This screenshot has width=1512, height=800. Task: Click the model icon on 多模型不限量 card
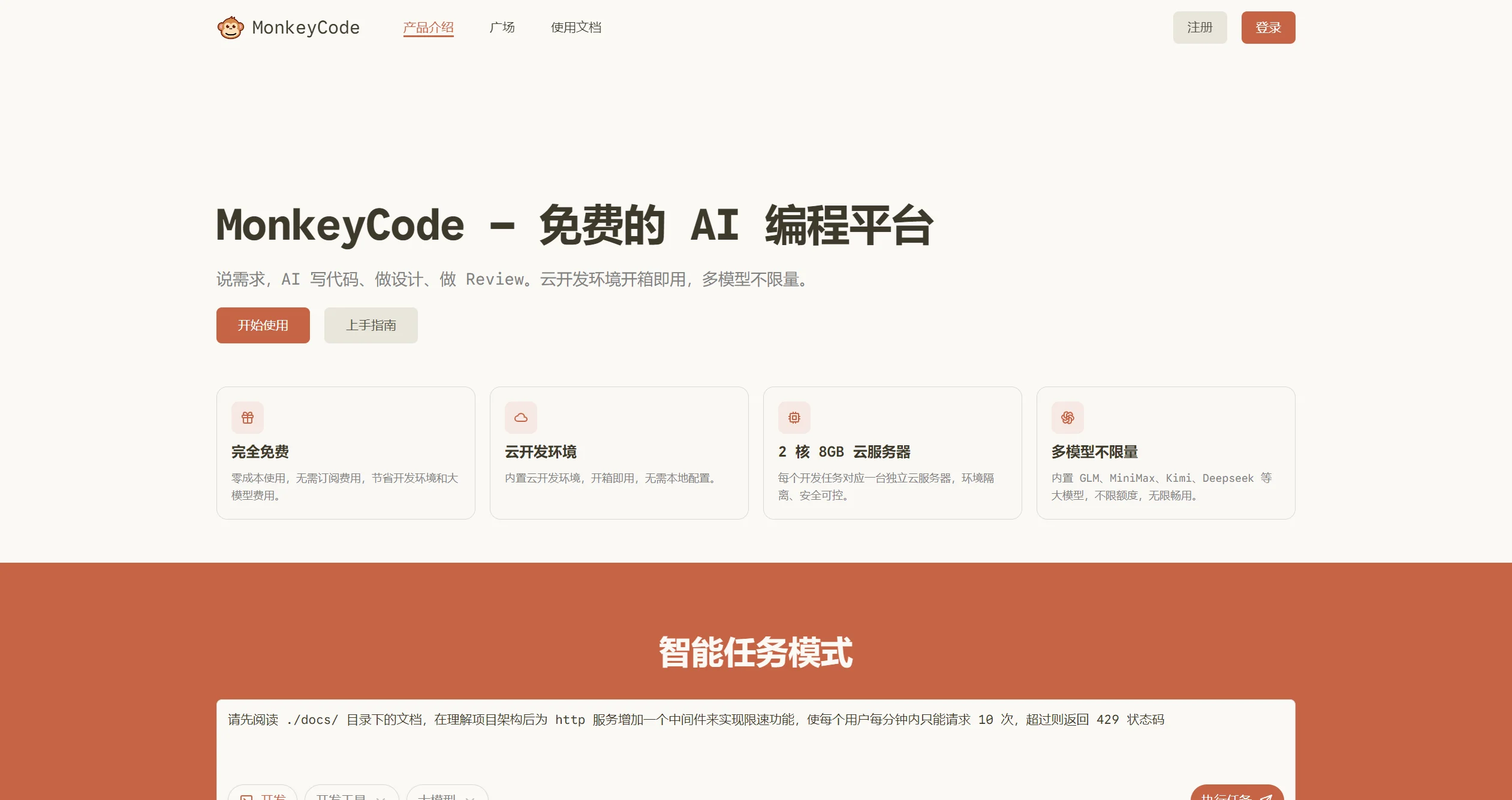[1067, 417]
